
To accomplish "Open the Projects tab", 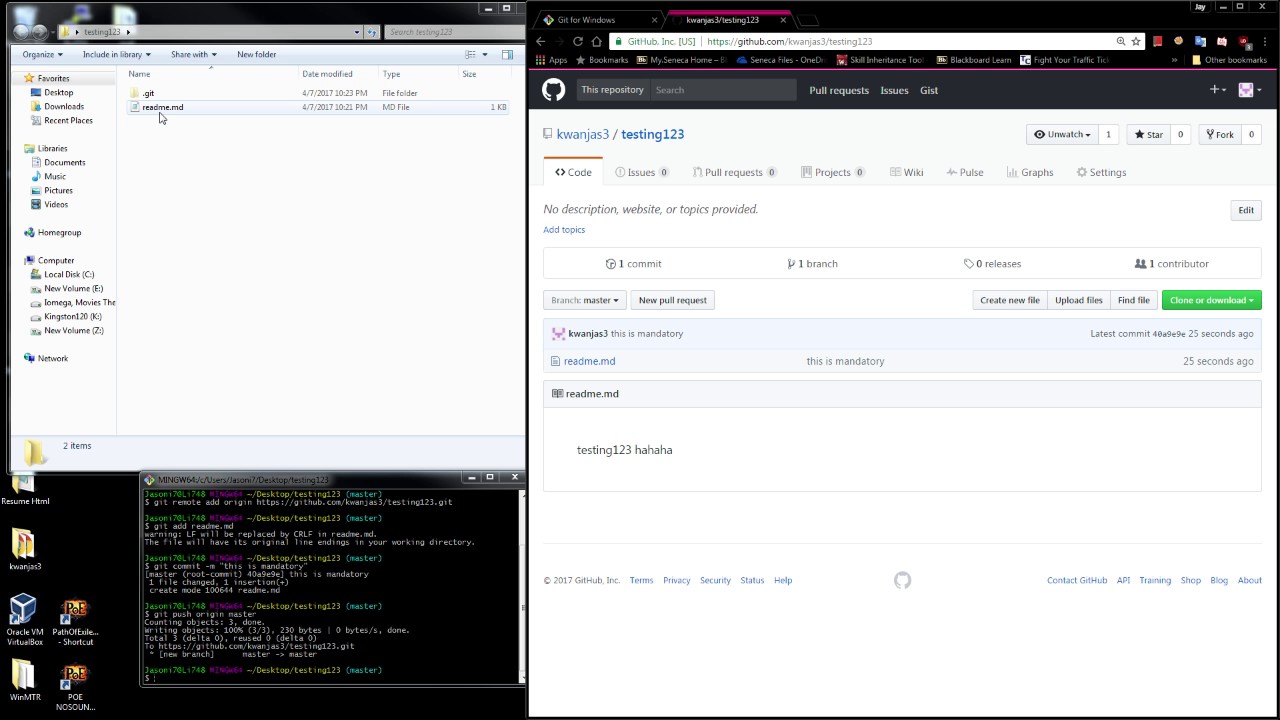I will tap(833, 172).
